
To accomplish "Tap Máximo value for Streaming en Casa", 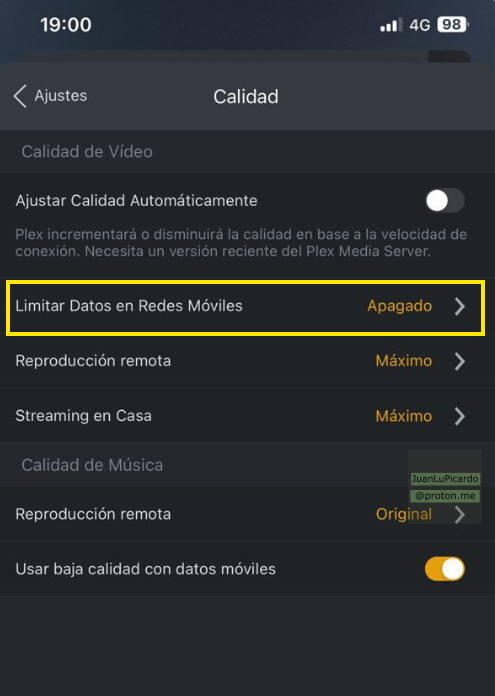I will [x=404, y=416].
